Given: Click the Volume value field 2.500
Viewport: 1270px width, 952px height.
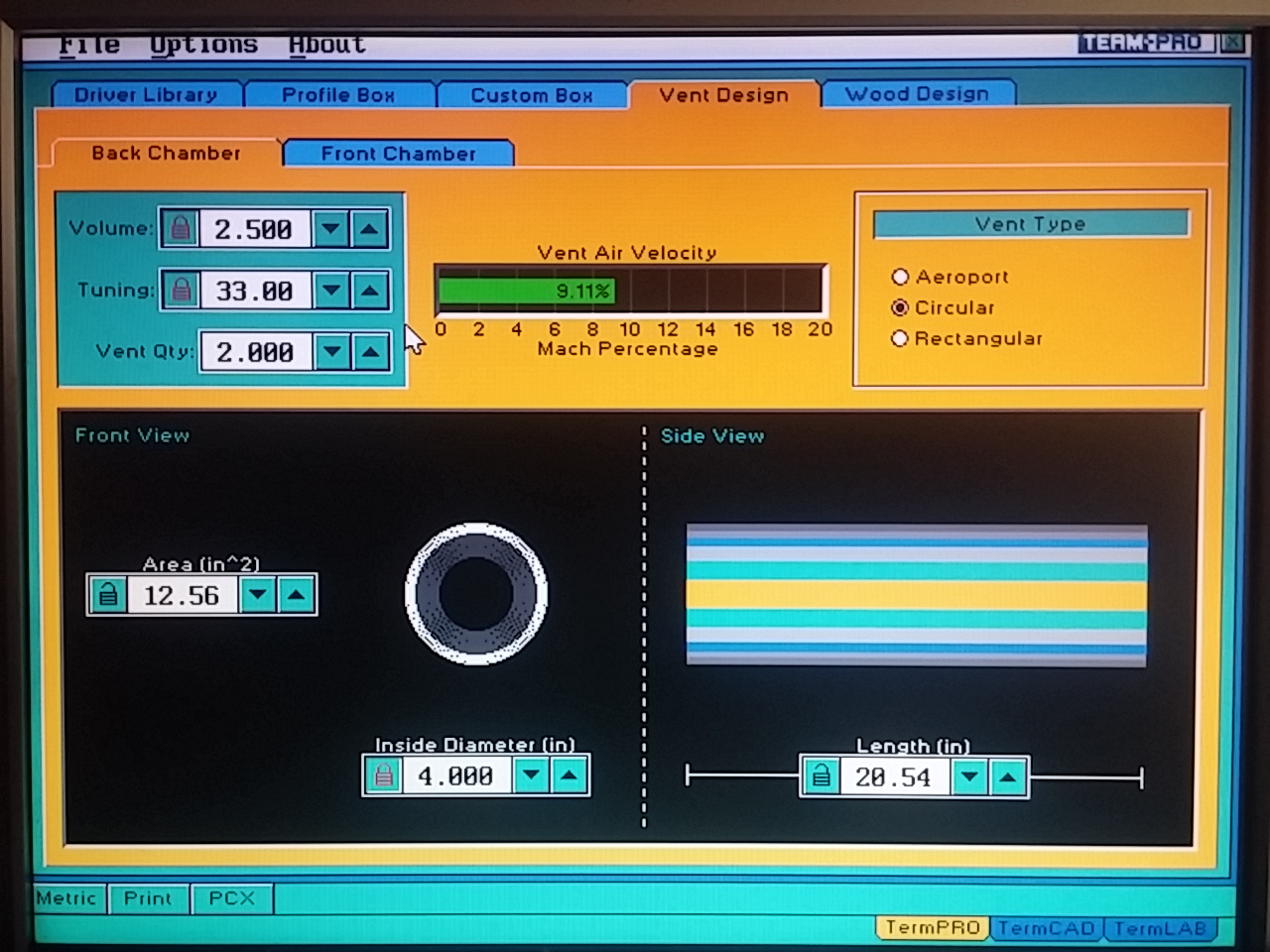Looking at the screenshot, I should coord(254,229).
